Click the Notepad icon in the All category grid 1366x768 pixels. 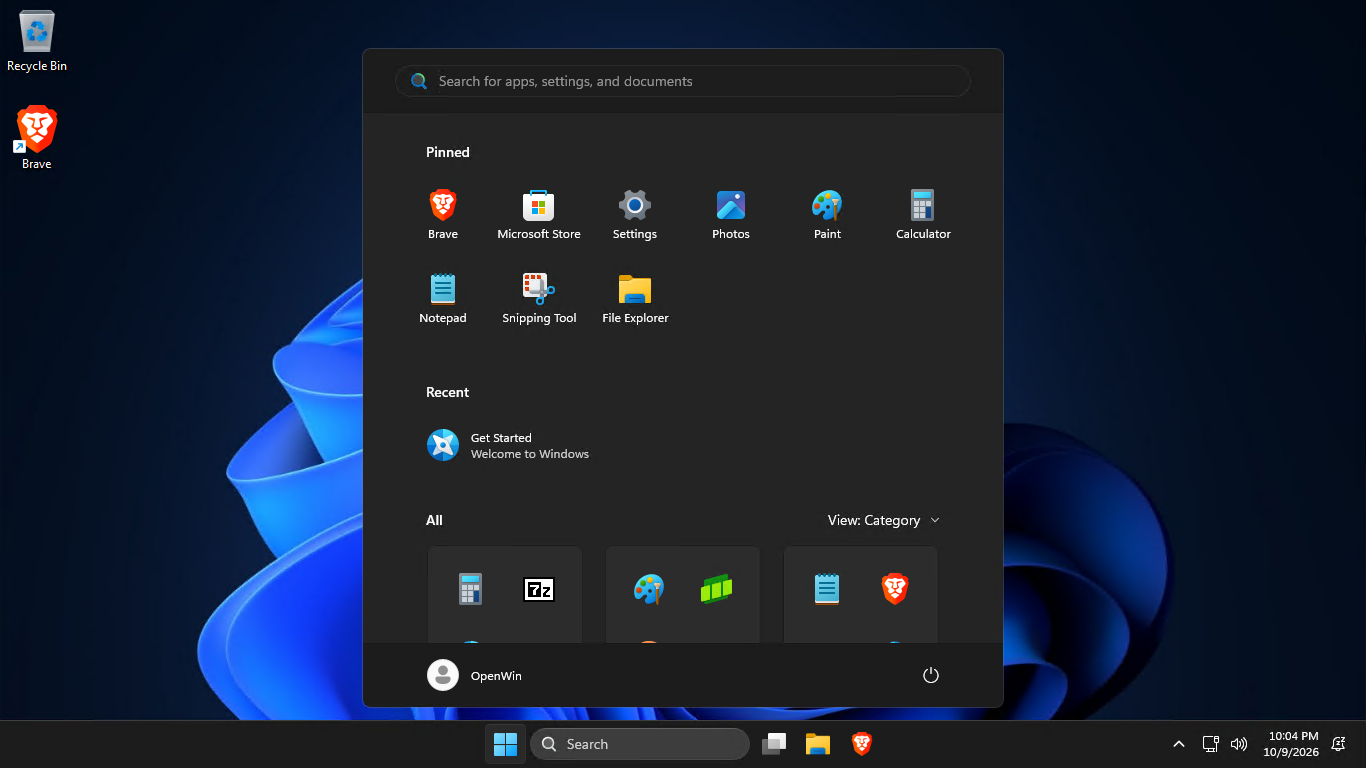[827, 589]
